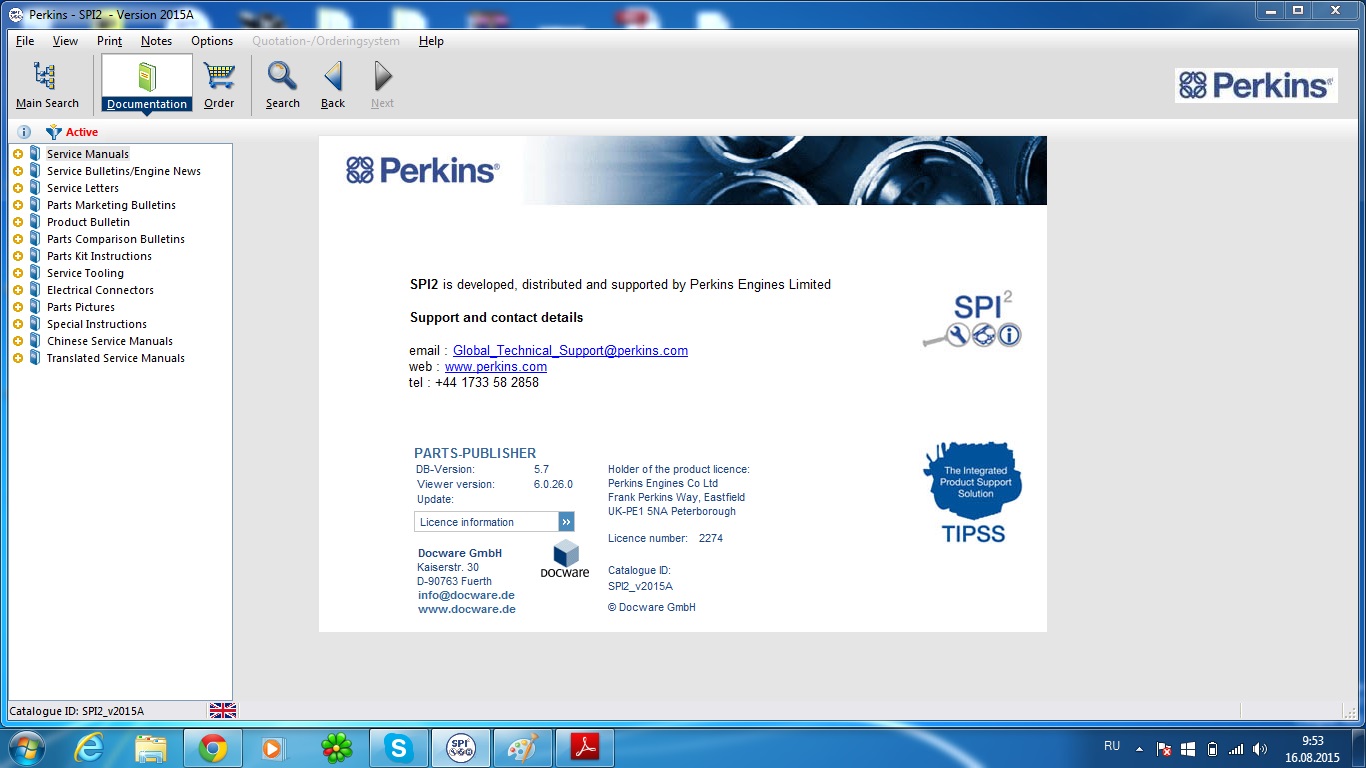Click the book icon beside Translated Service Manuals

point(35,358)
